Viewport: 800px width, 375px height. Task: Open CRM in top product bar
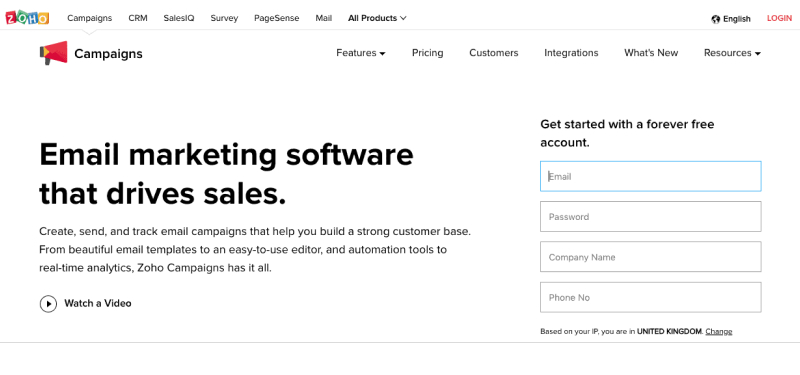point(138,18)
